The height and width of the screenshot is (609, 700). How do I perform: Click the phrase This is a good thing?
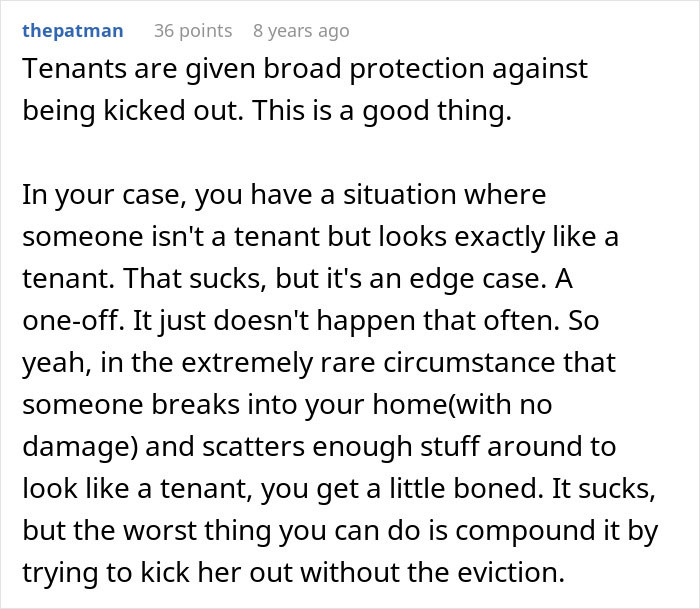(382, 111)
